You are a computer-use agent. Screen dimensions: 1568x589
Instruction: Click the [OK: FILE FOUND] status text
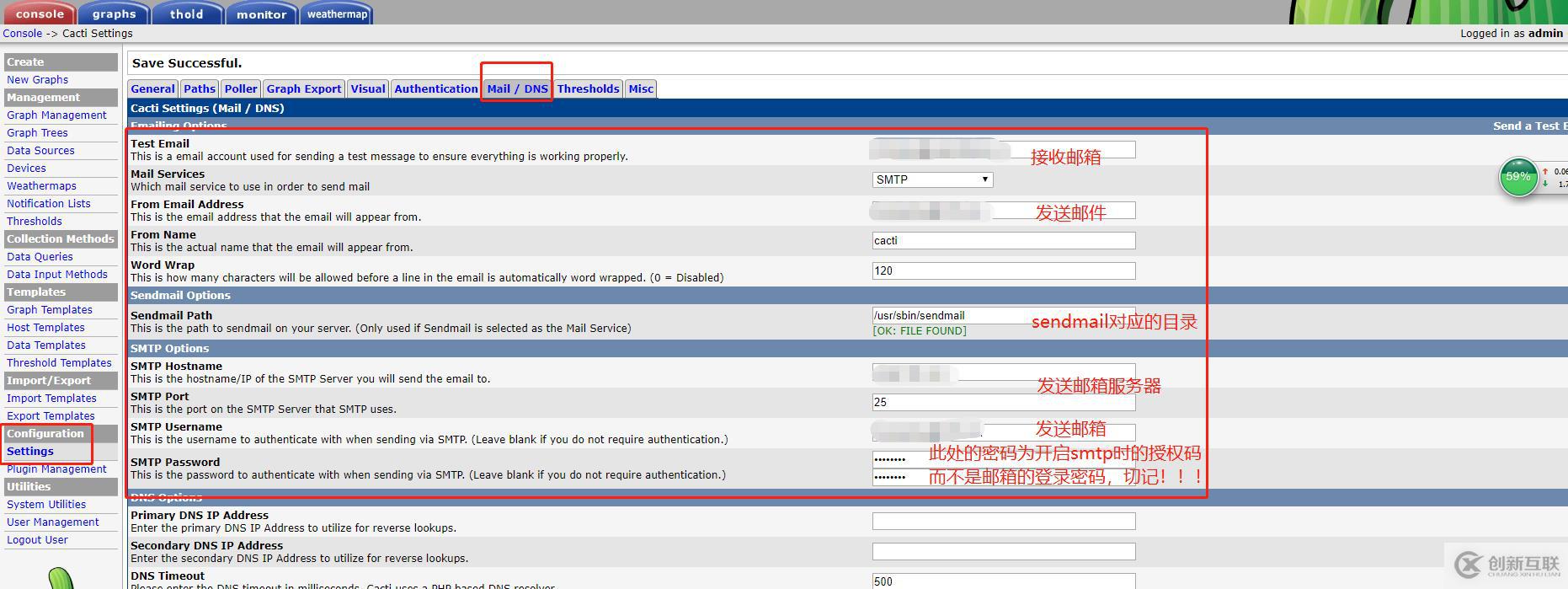920,331
